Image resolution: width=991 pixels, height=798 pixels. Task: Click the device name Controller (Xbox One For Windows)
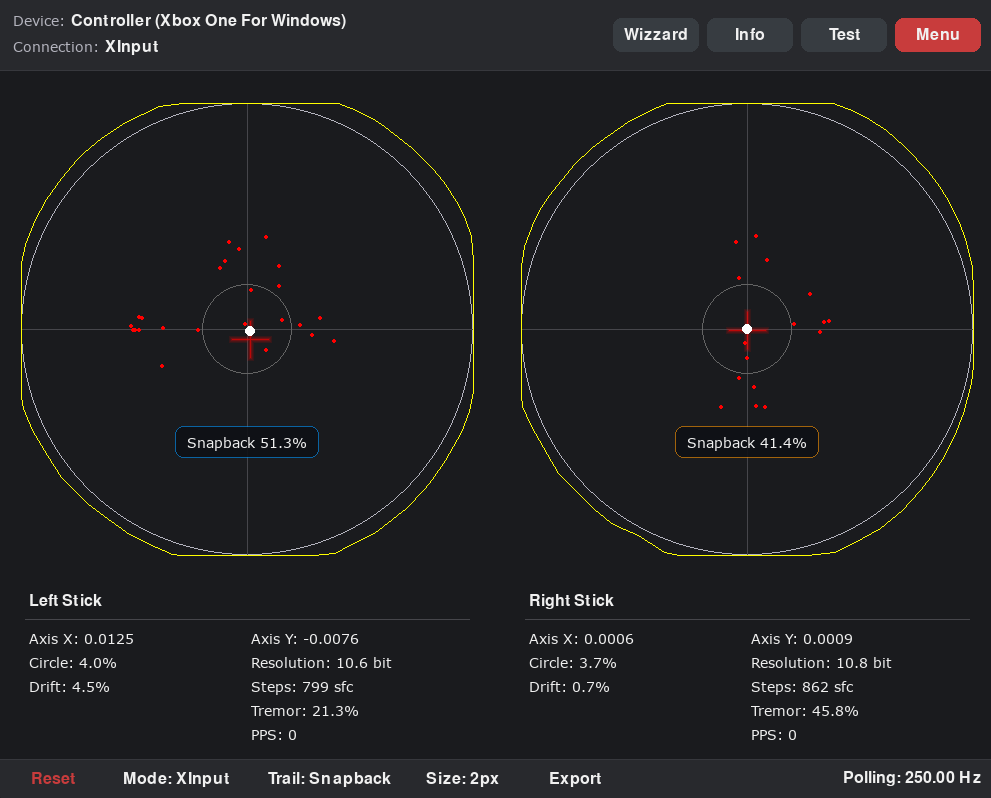click(209, 21)
